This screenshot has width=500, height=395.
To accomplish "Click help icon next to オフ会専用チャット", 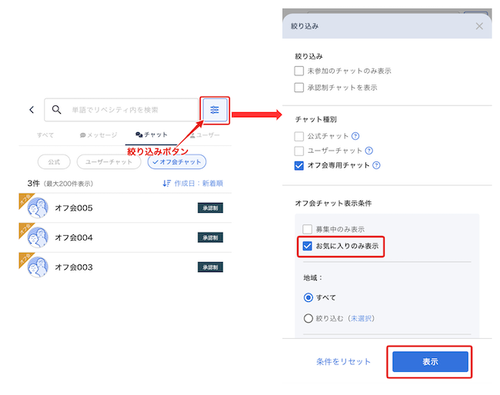I will click(x=376, y=165).
